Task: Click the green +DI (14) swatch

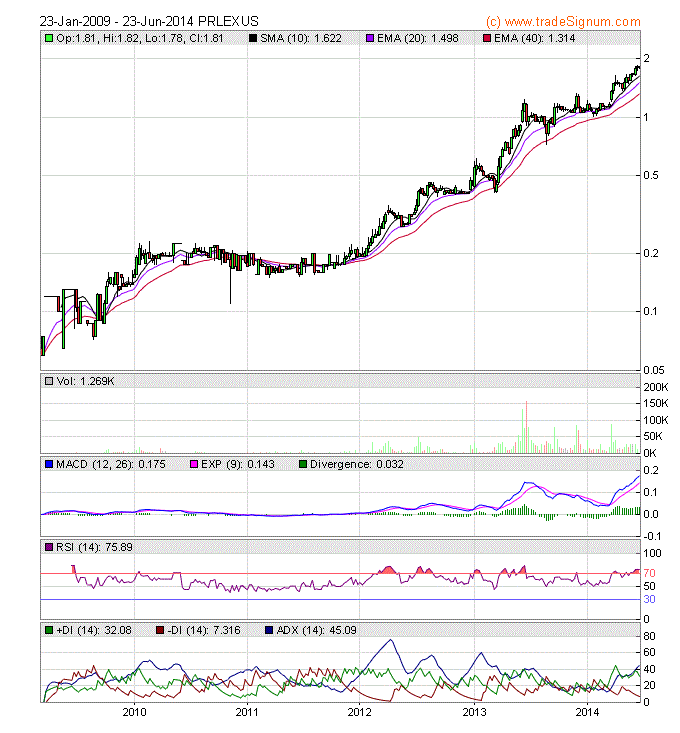Action: pyautogui.click(x=49, y=630)
